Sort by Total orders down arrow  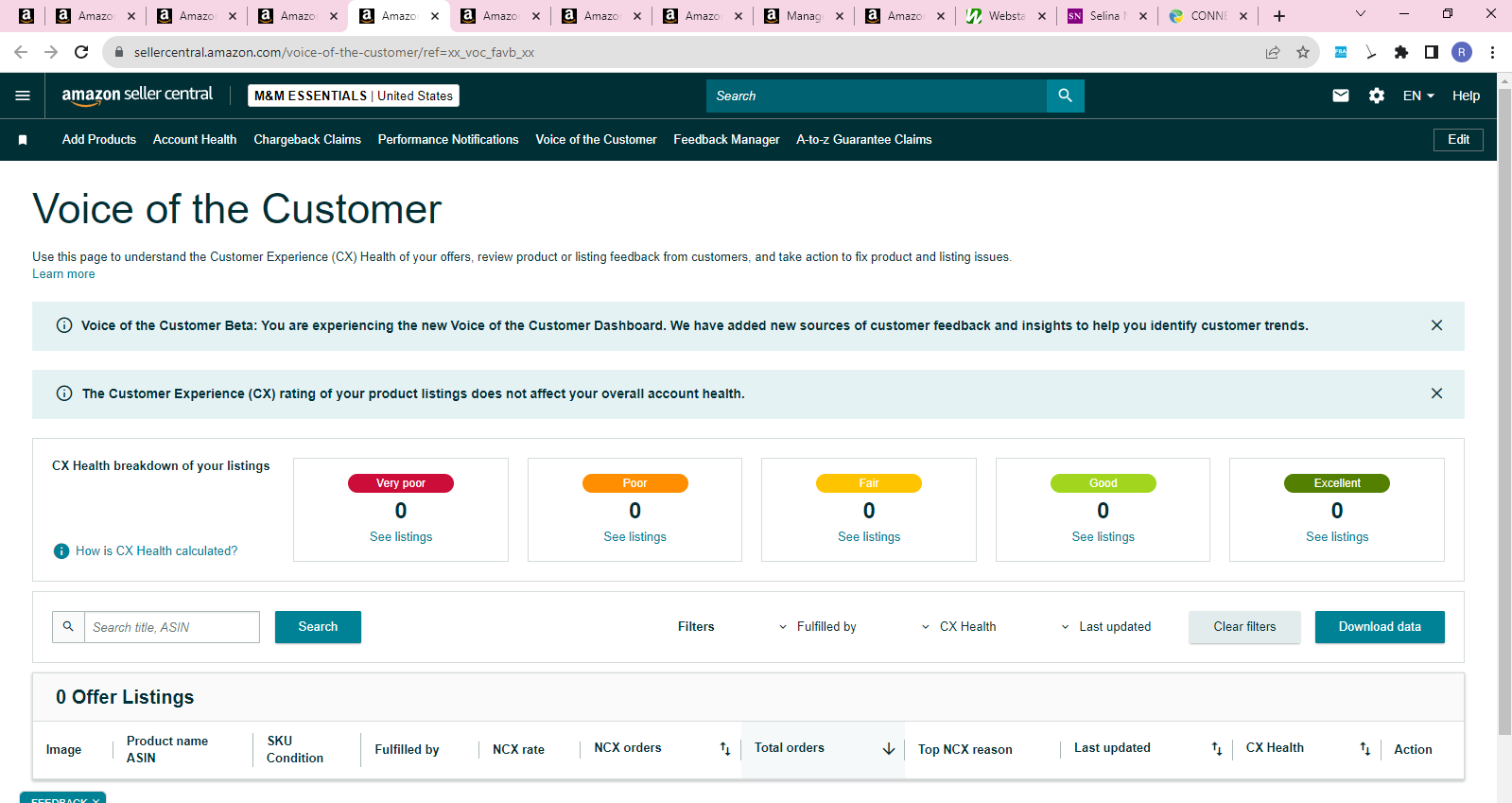point(889,748)
